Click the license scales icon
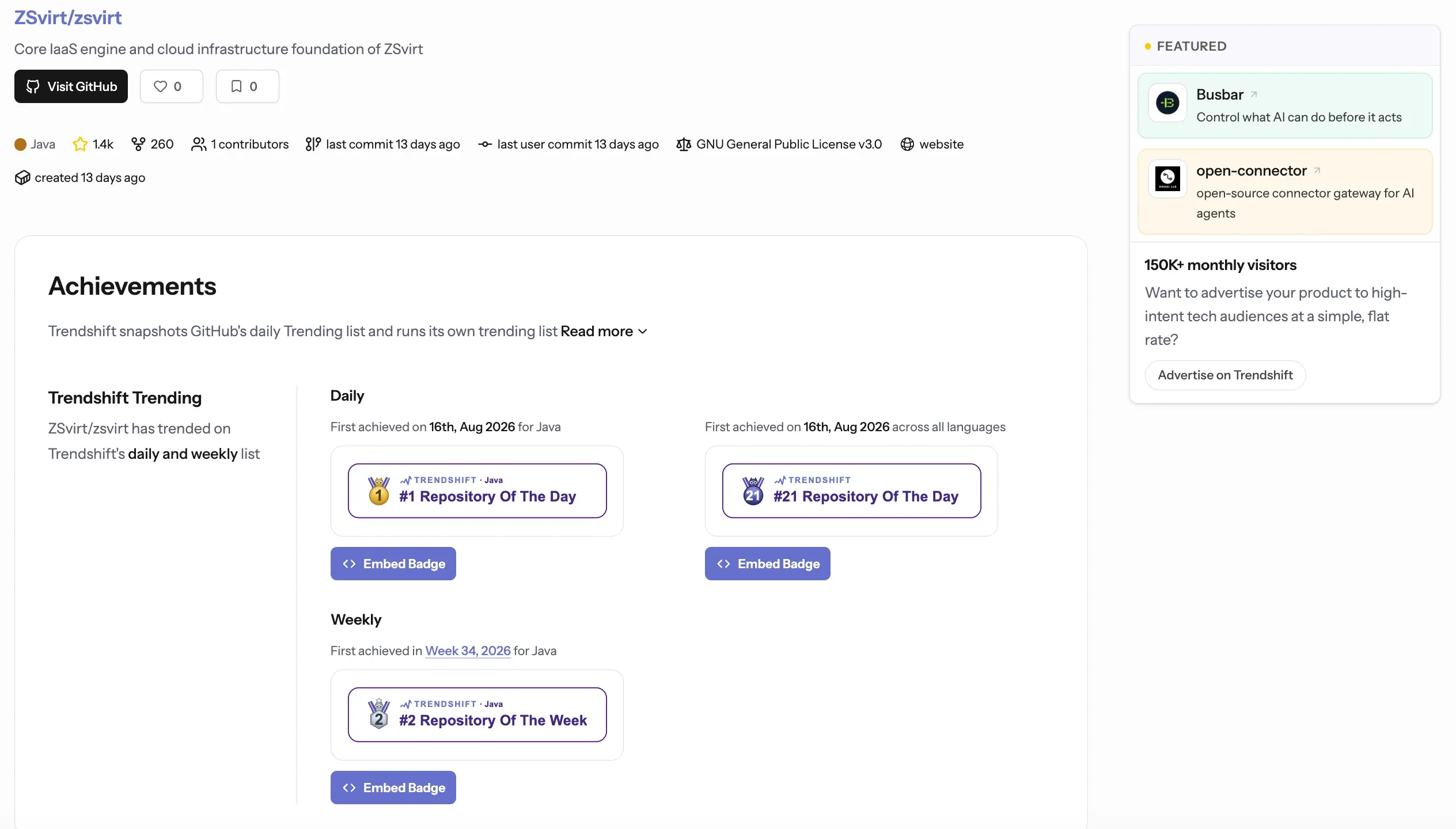This screenshot has width=1456, height=829. (x=684, y=144)
